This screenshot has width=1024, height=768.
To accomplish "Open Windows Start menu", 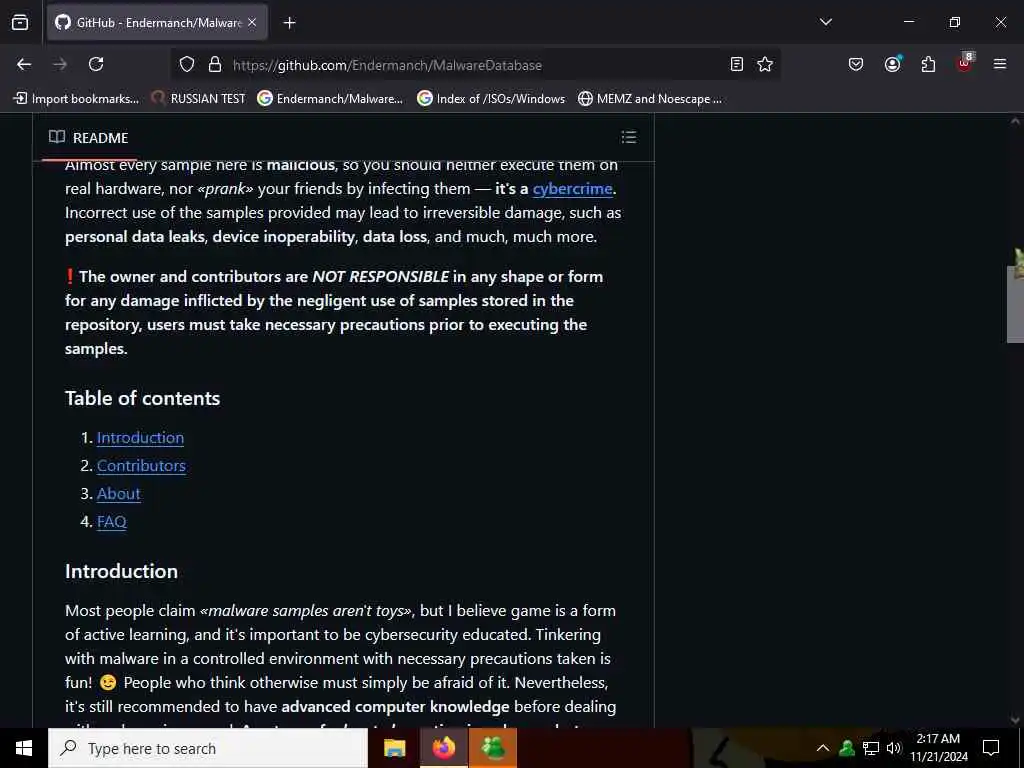I will 24,748.
